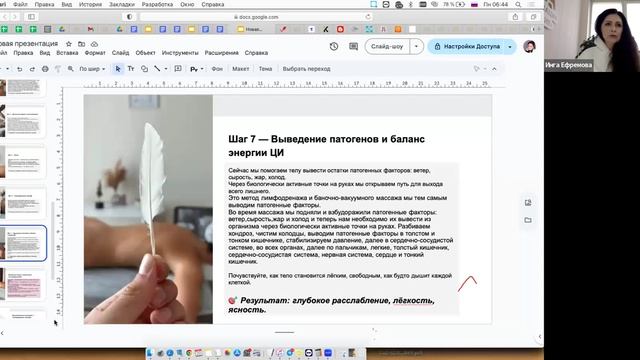Undo the last action in Slides toolbar
Image resolution: width=640 pixels, height=360 pixels.
[19, 69]
